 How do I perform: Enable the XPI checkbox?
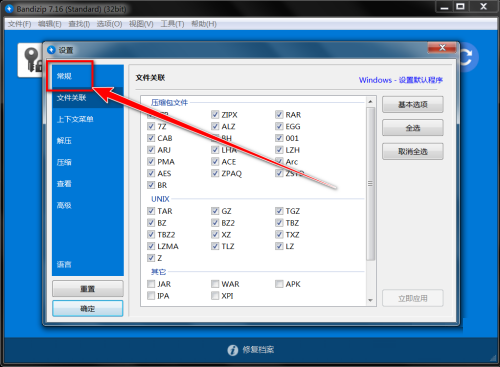coord(215,296)
